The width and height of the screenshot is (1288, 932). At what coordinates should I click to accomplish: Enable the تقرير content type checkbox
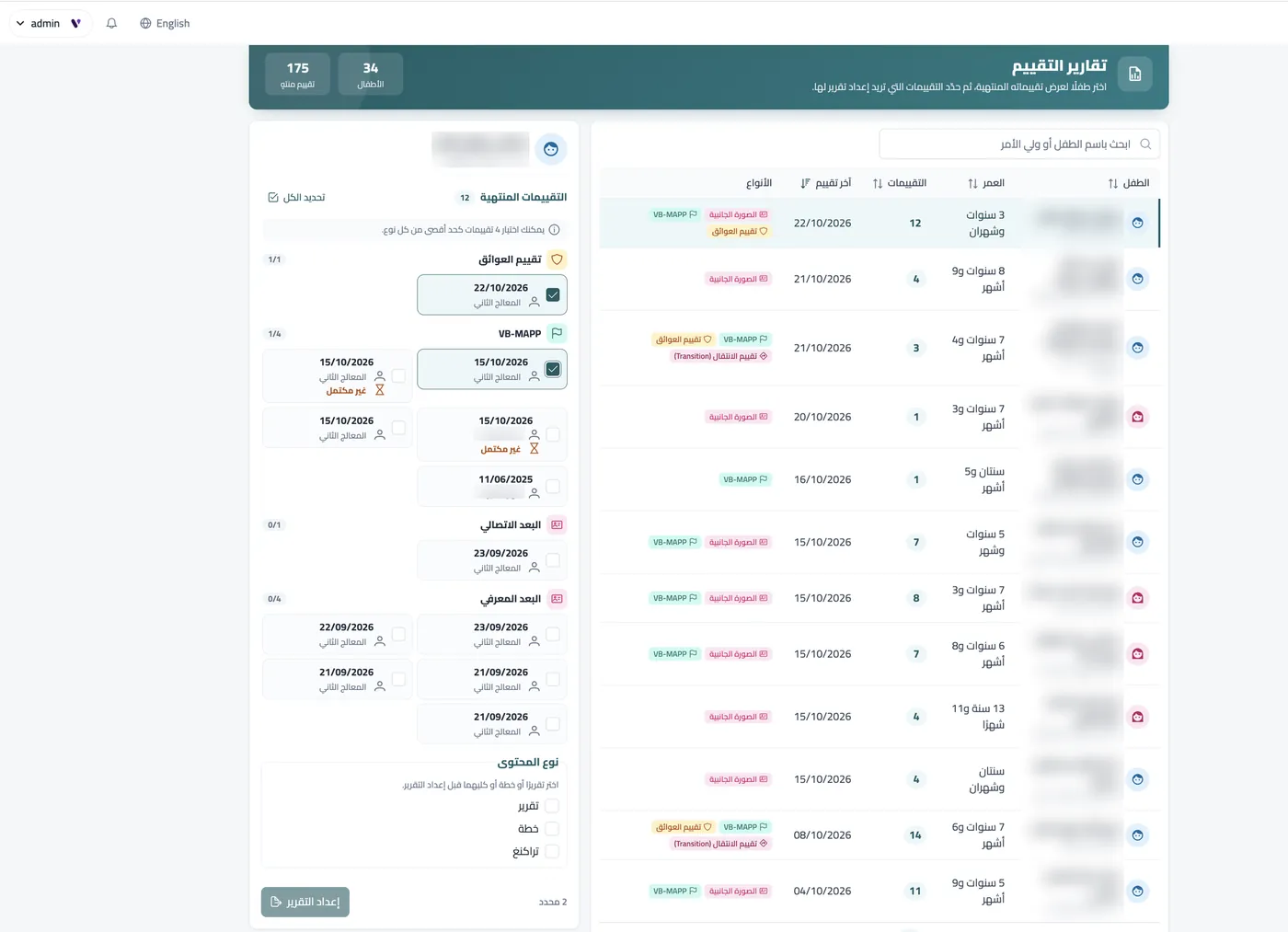tap(552, 806)
